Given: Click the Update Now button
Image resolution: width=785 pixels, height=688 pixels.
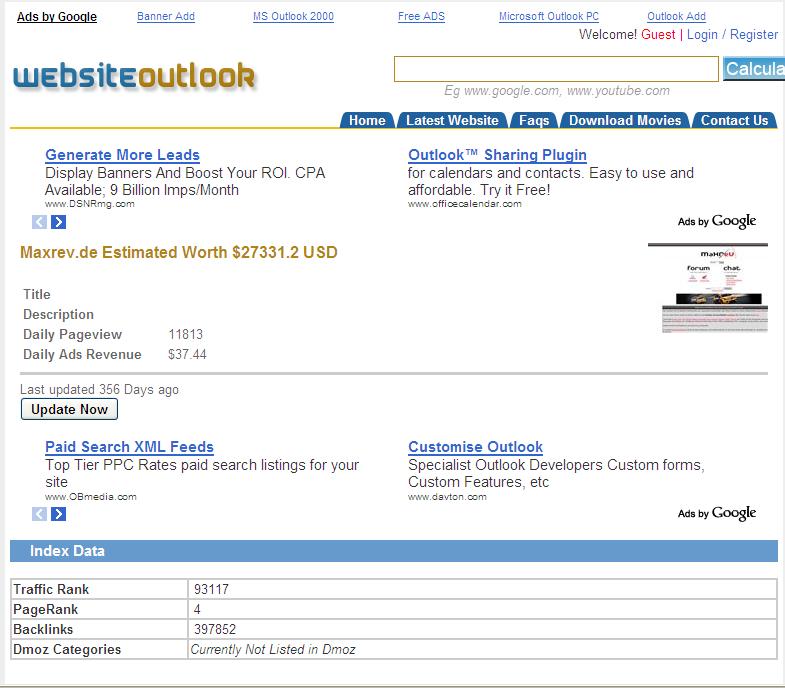Looking at the screenshot, I should point(70,409).
